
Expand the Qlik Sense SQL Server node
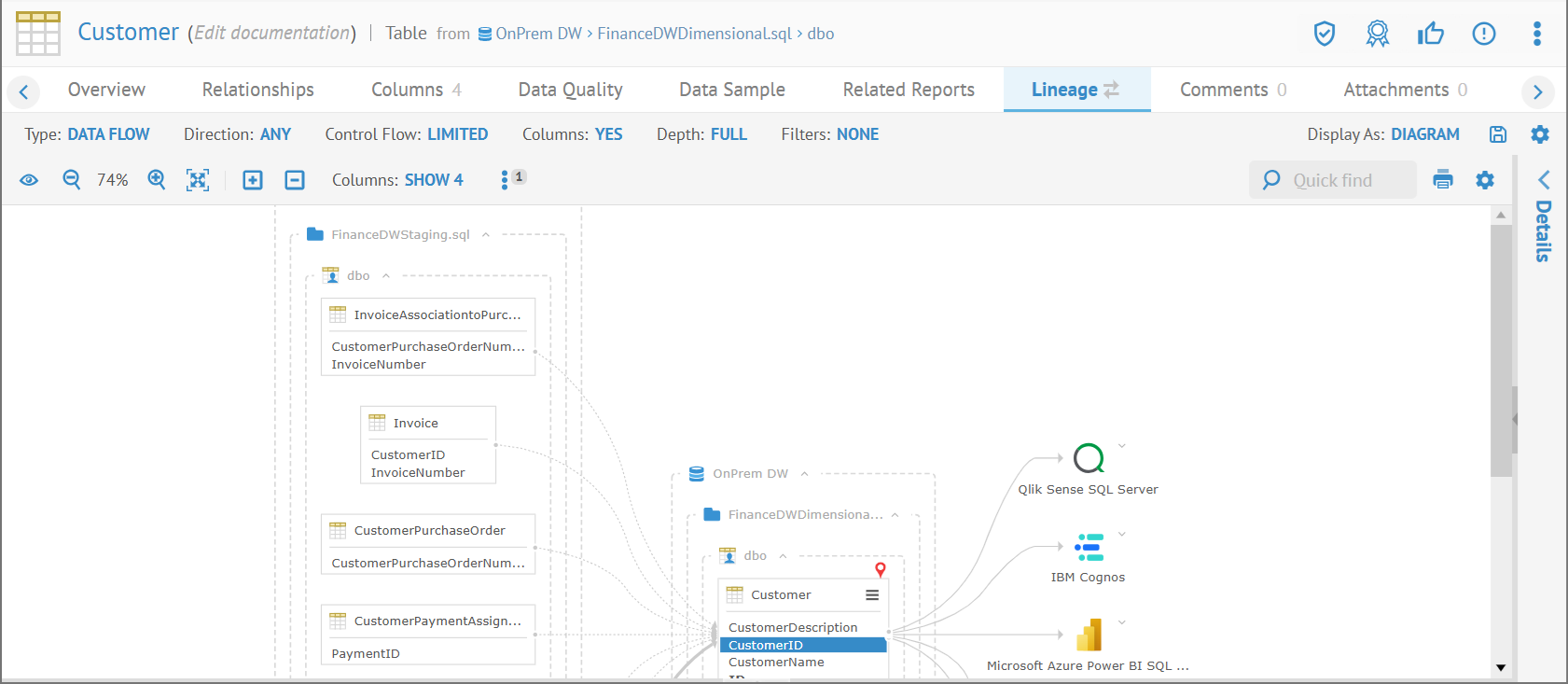[x=1121, y=446]
